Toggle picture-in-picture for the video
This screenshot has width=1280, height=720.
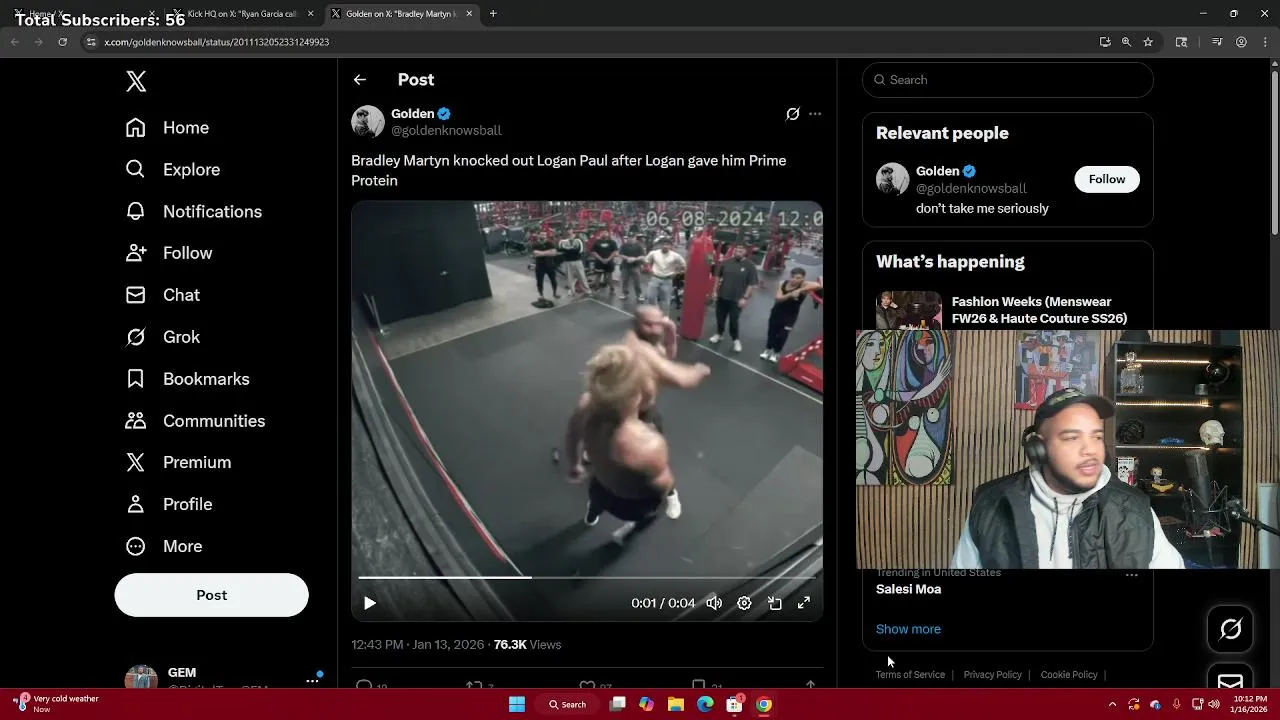pyautogui.click(x=774, y=603)
